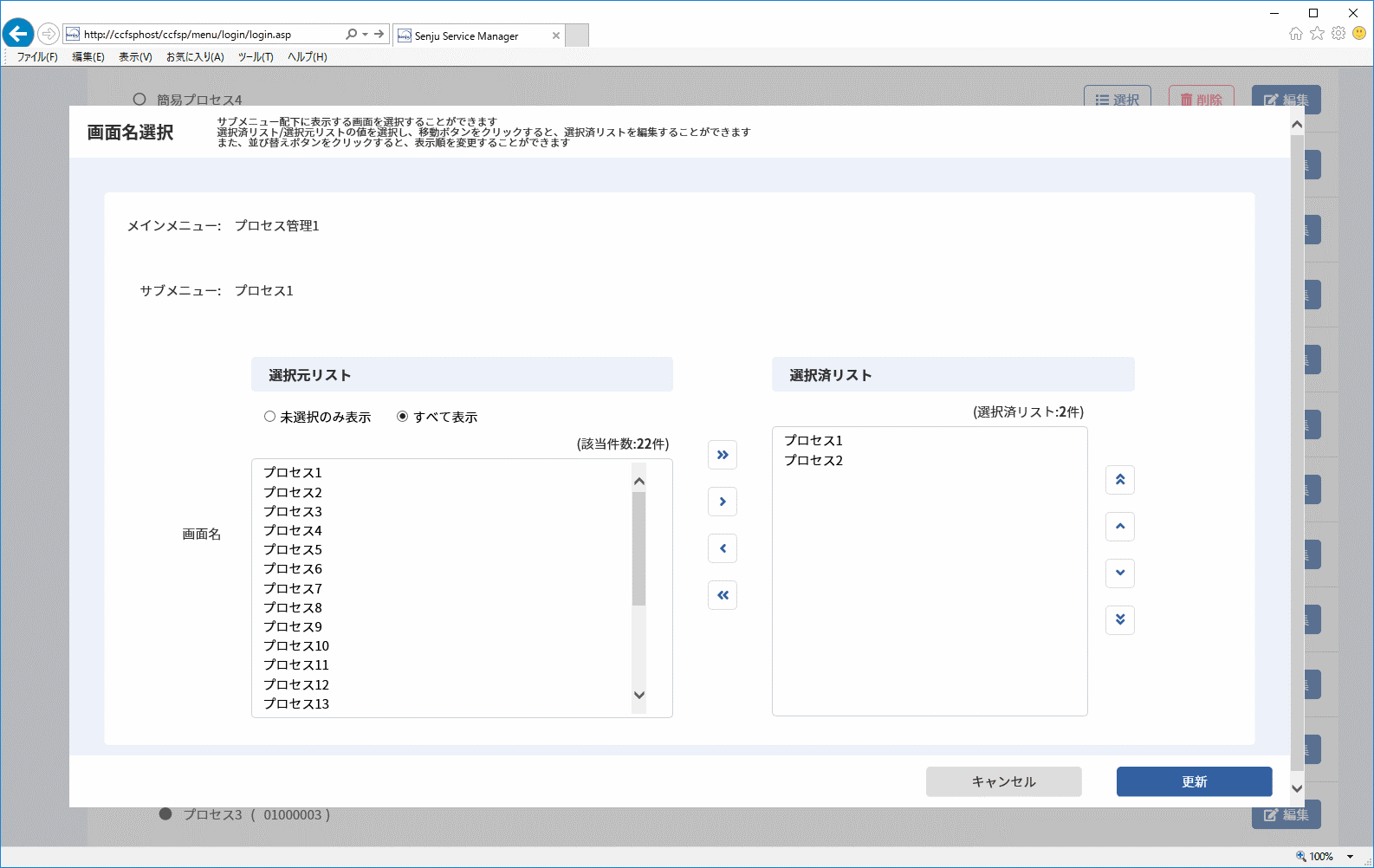Click the キャンセル button
Screen dimensions: 1374x868
pos(1004,781)
